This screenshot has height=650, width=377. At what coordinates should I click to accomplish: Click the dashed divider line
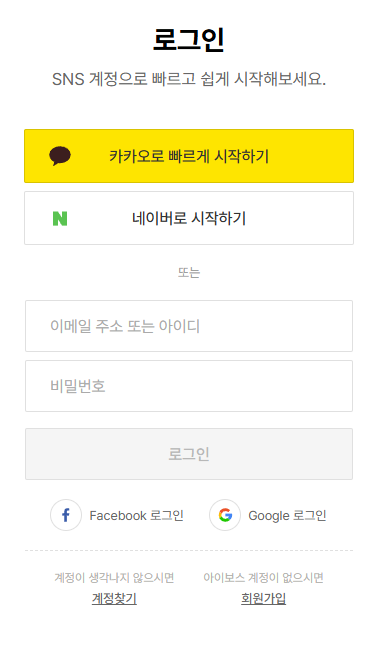189,551
